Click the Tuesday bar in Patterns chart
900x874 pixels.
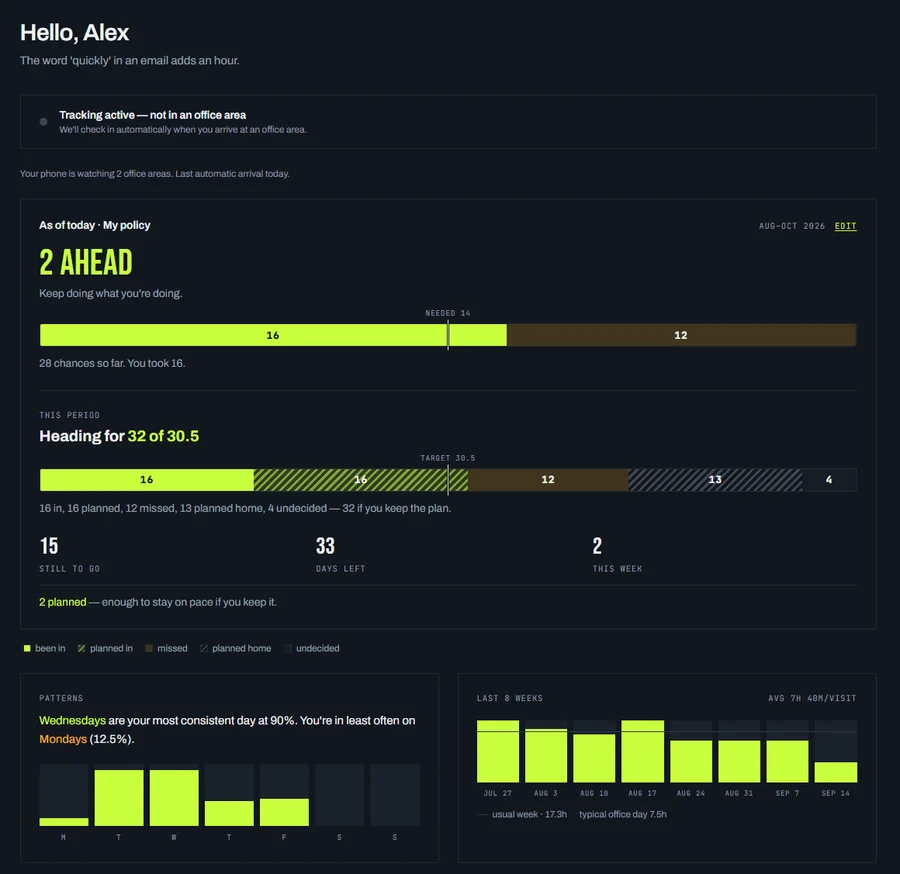pyautogui.click(x=119, y=798)
